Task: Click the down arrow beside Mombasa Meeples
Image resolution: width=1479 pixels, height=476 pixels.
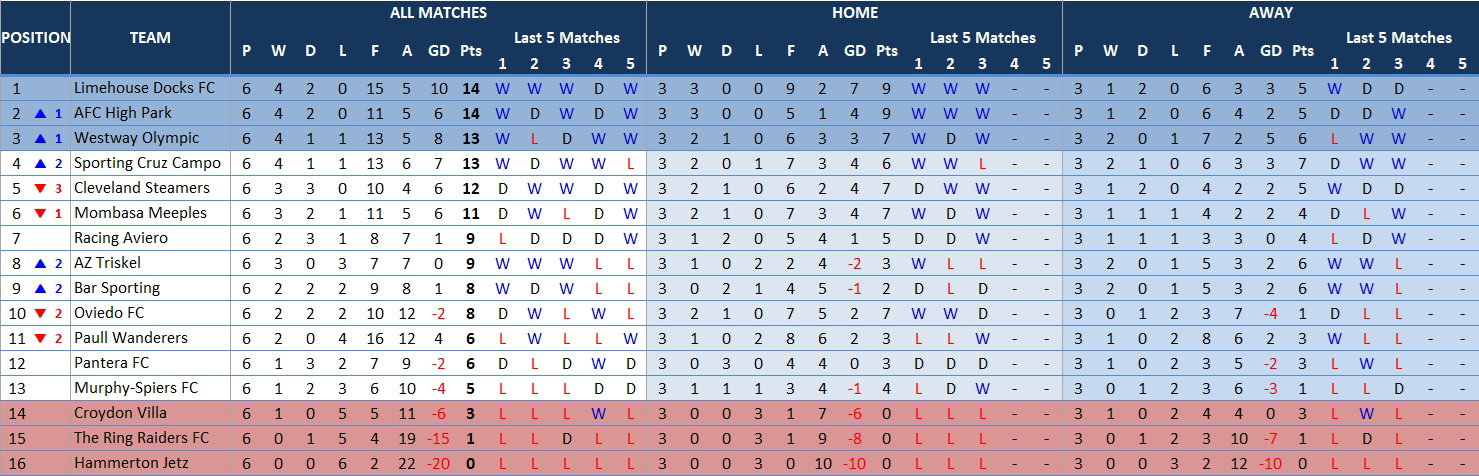Action: 41,213
